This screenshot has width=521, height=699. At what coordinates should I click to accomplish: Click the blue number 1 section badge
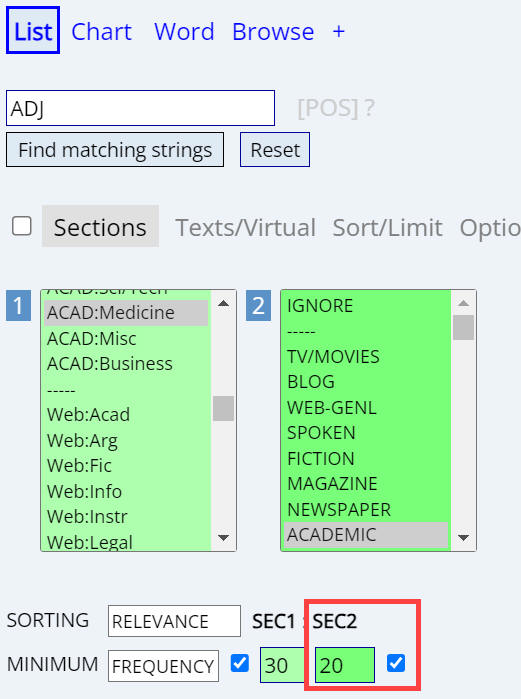(18, 306)
